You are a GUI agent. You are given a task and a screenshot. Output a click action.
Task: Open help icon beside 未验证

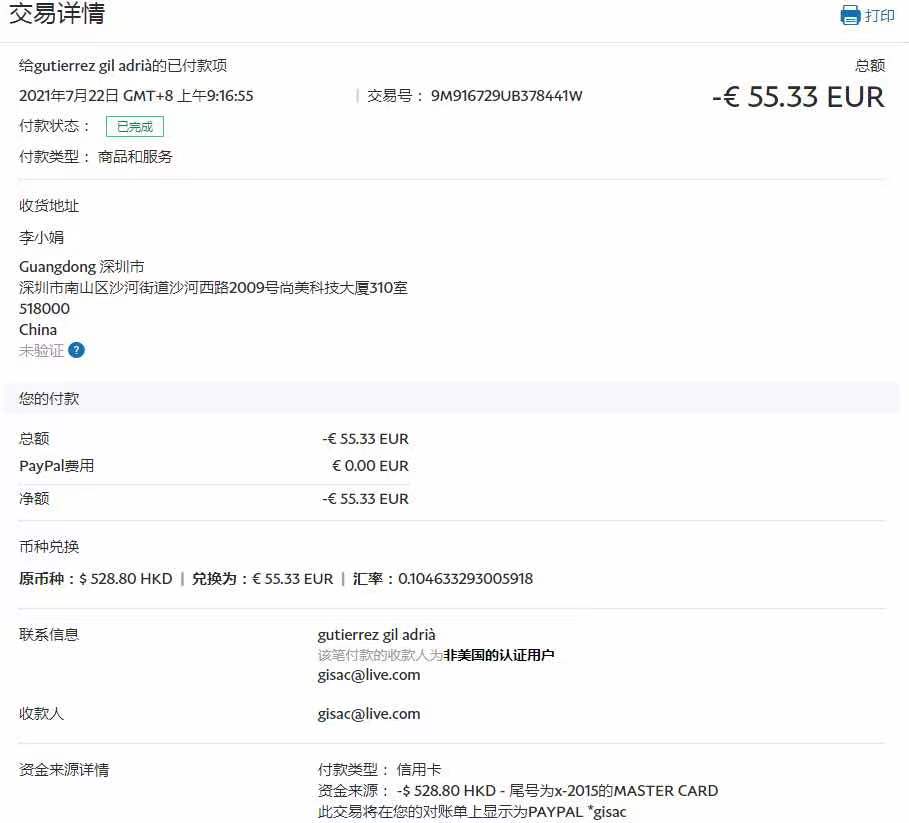coord(77,350)
